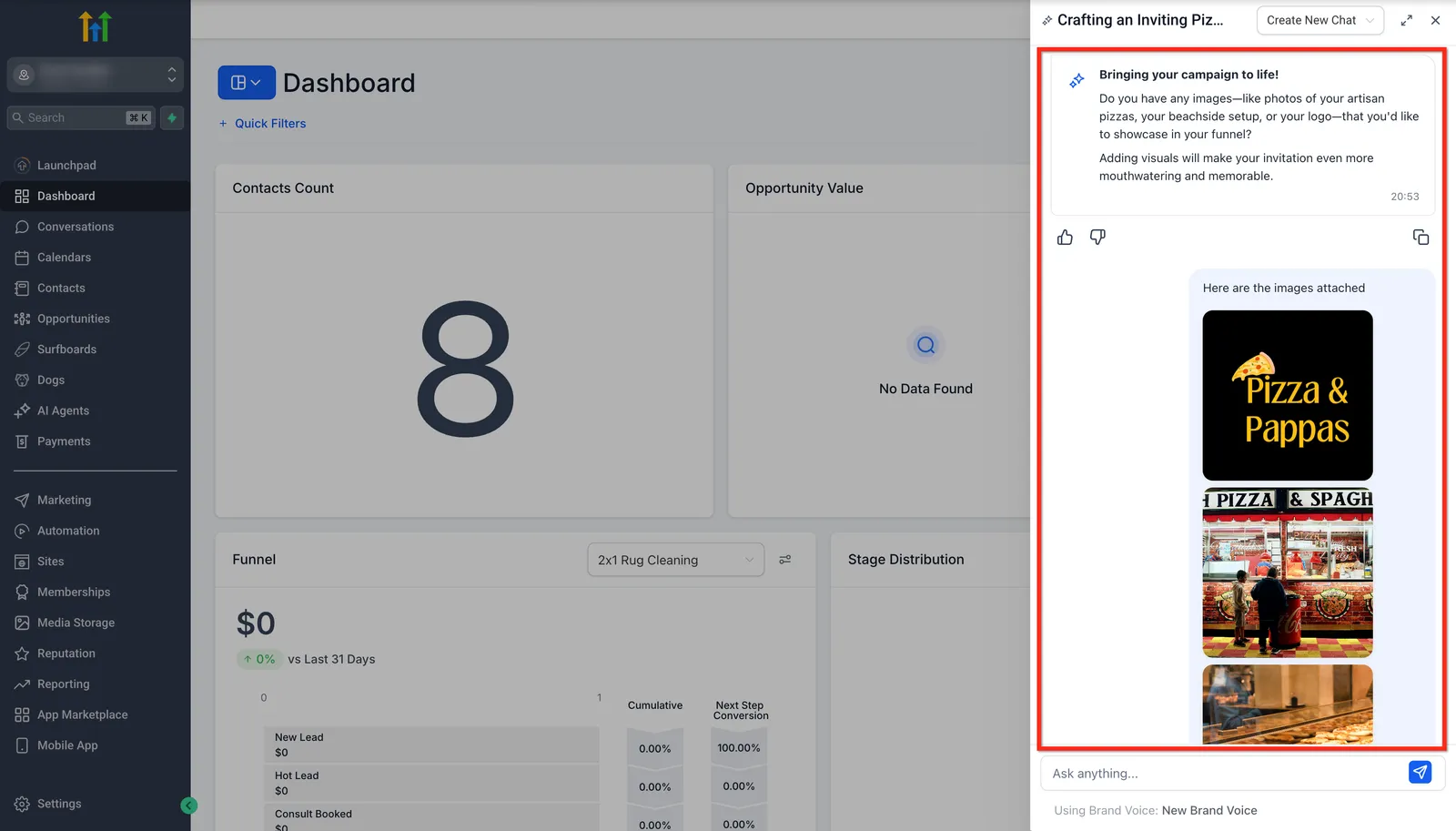Click the thumbs down feedback icon
The image size is (1456, 831).
click(x=1097, y=238)
